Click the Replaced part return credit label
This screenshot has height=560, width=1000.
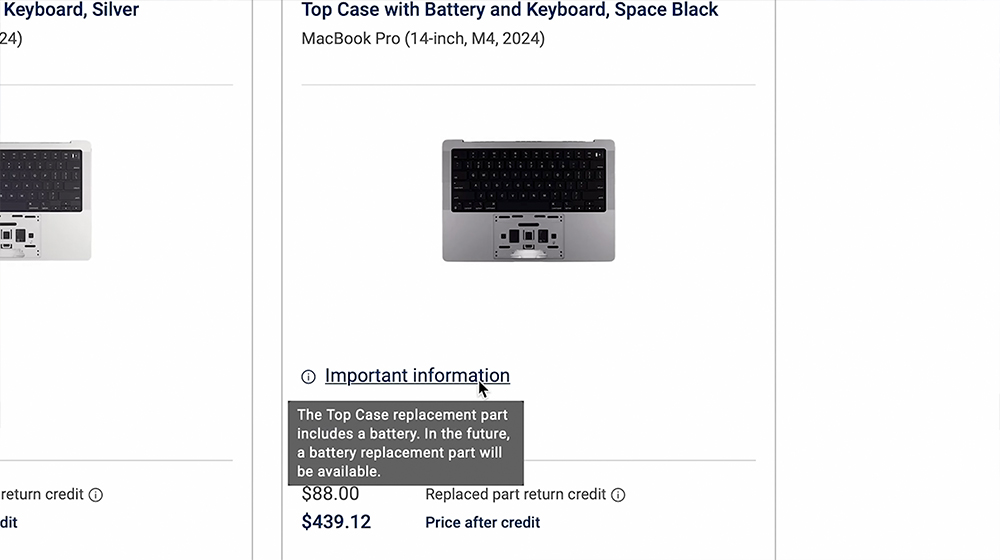(x=515, y=494)
